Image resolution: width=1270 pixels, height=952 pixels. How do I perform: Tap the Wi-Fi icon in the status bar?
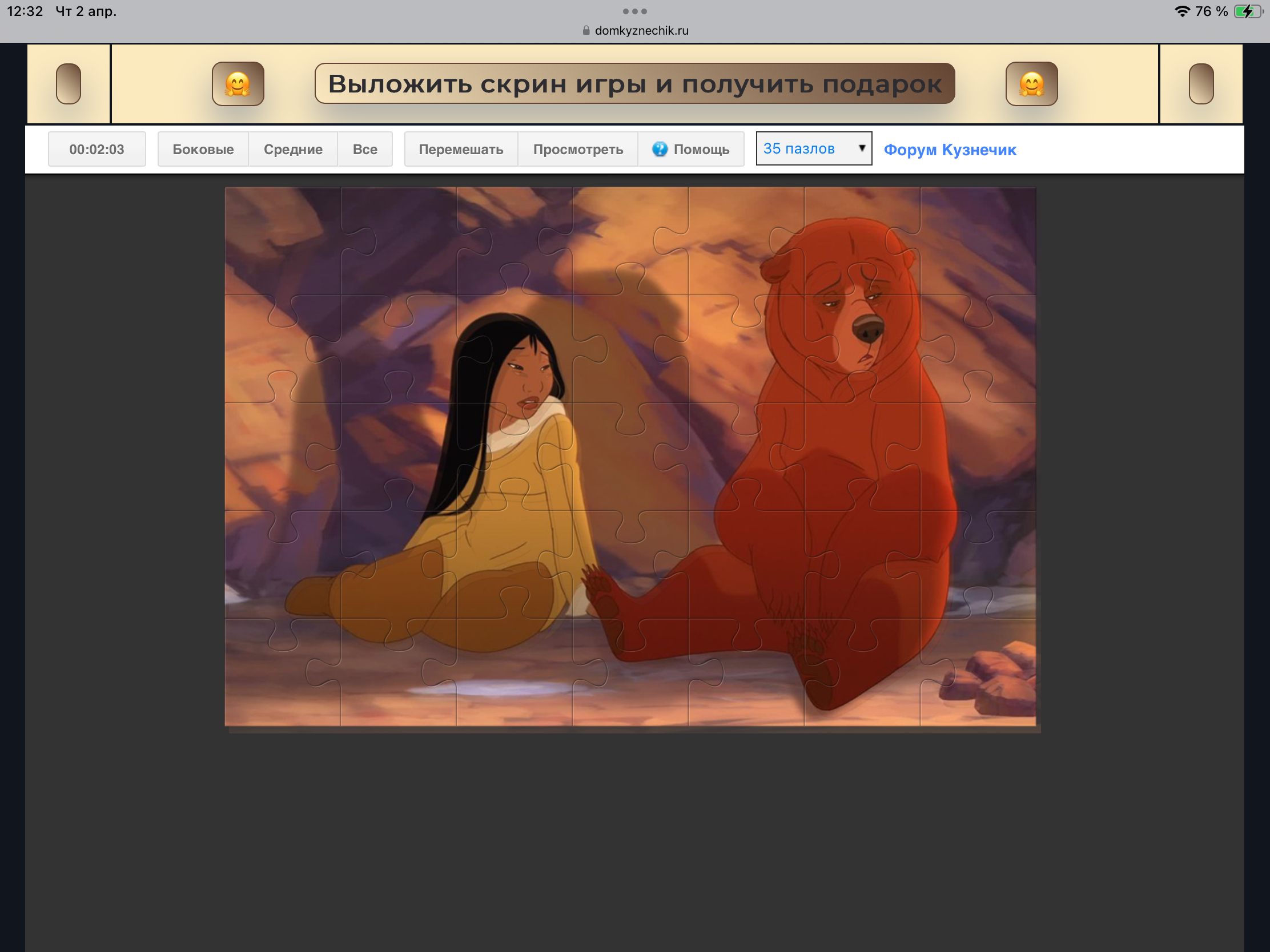pyautogui.click(x=1181, y=11)
